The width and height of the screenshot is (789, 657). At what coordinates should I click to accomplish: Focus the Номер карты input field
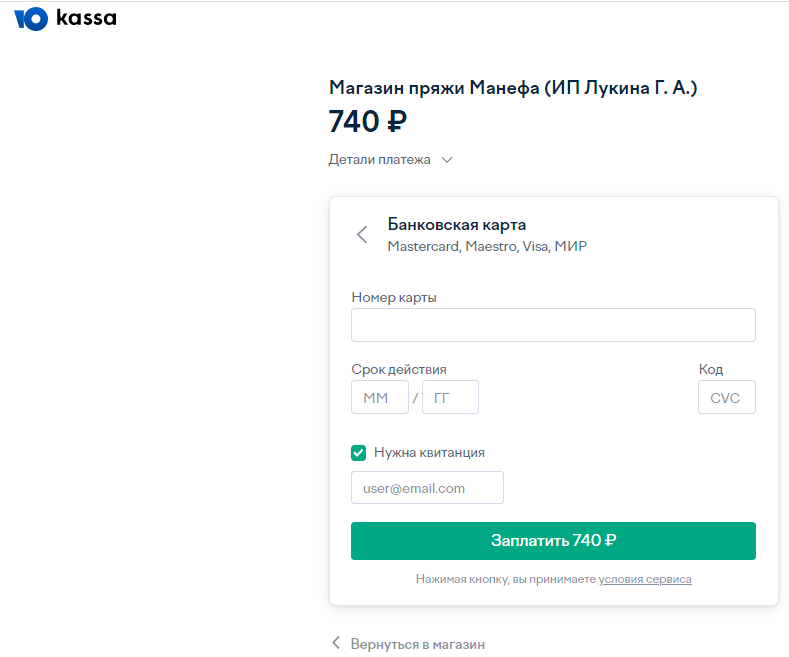coord(554,325)
